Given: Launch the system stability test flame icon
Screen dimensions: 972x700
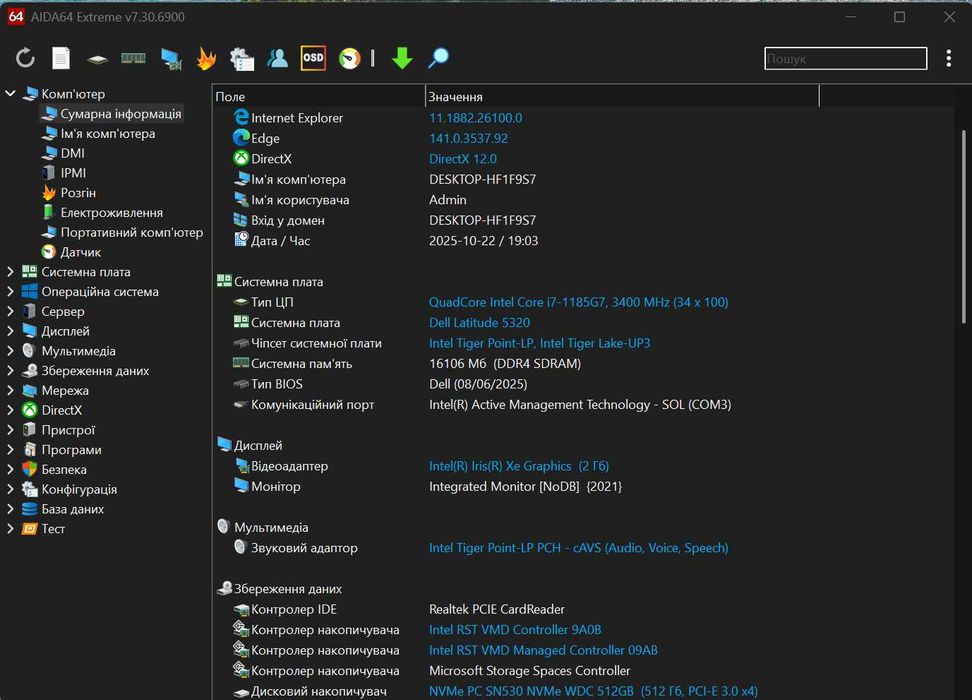Looking at the screenshot, I should [x=206, y=59].
